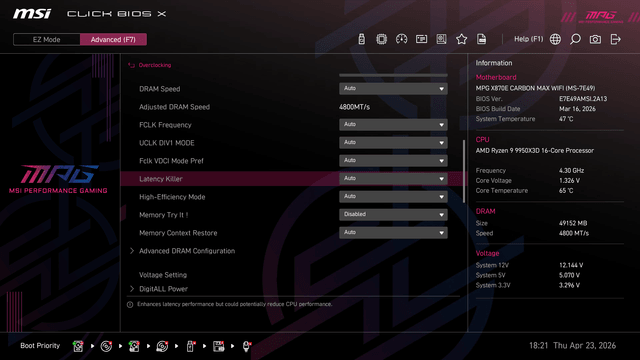This screenshot has width=640, height=360.
Task: Click the MPG Performance Gaming logo
Action: [58, 179]
